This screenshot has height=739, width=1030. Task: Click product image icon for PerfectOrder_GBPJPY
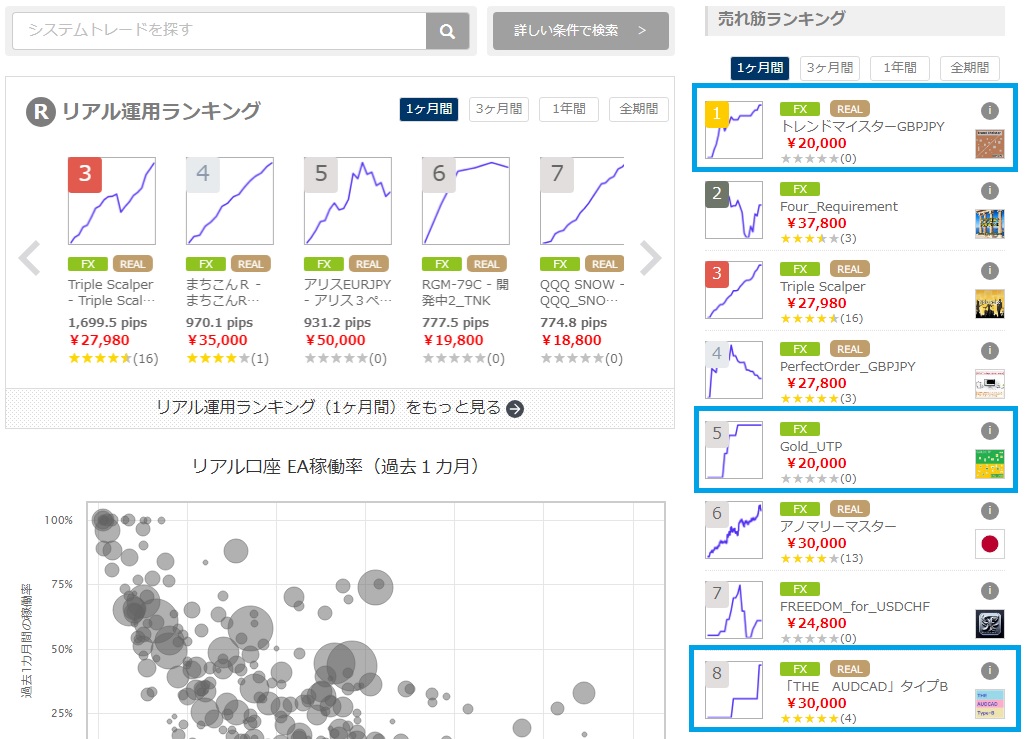[x=989, y=384]
